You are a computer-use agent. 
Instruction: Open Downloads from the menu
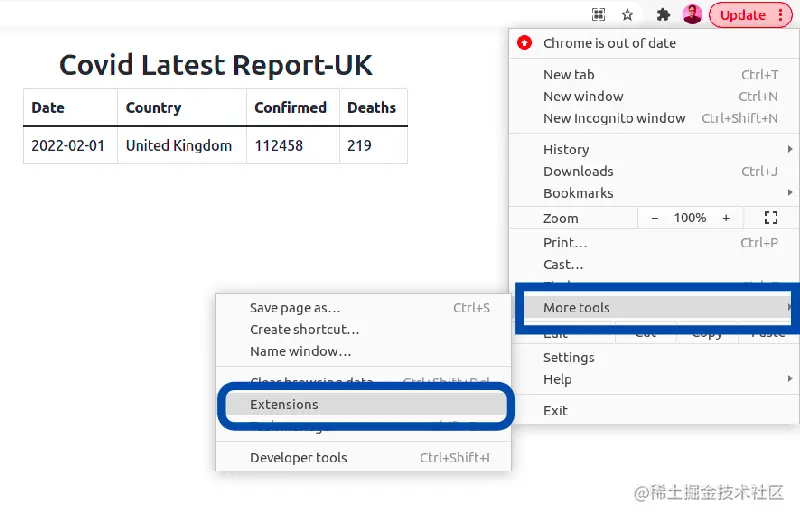pyautogui.click(x=654, y=171)
